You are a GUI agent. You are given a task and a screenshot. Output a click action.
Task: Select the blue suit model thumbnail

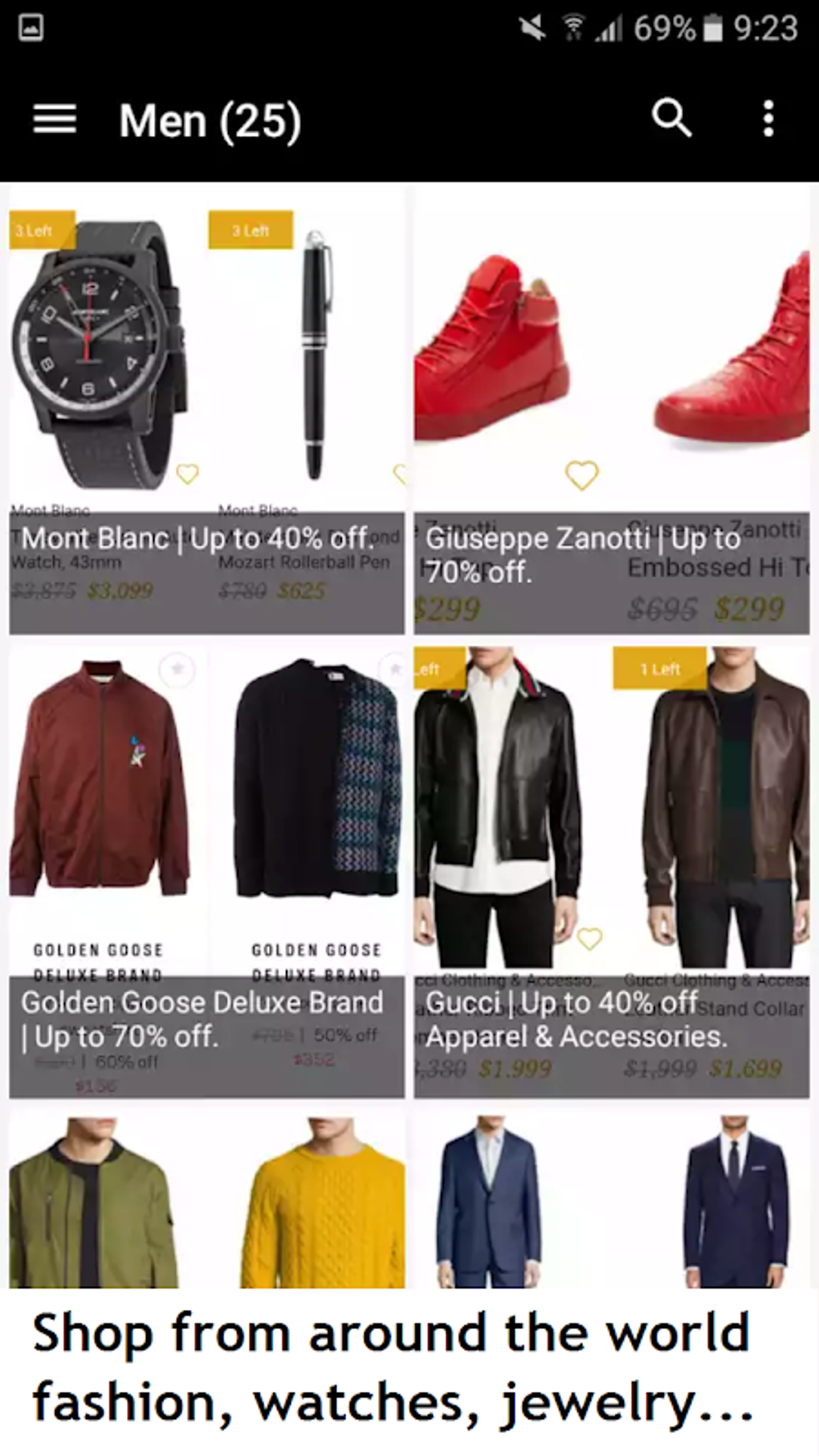click(488, 1201)
